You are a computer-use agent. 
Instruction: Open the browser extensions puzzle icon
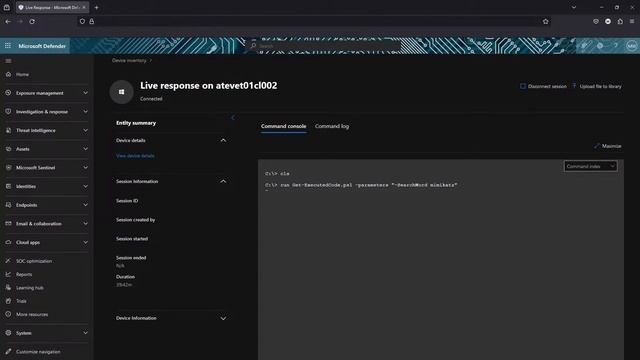point(620,21)
